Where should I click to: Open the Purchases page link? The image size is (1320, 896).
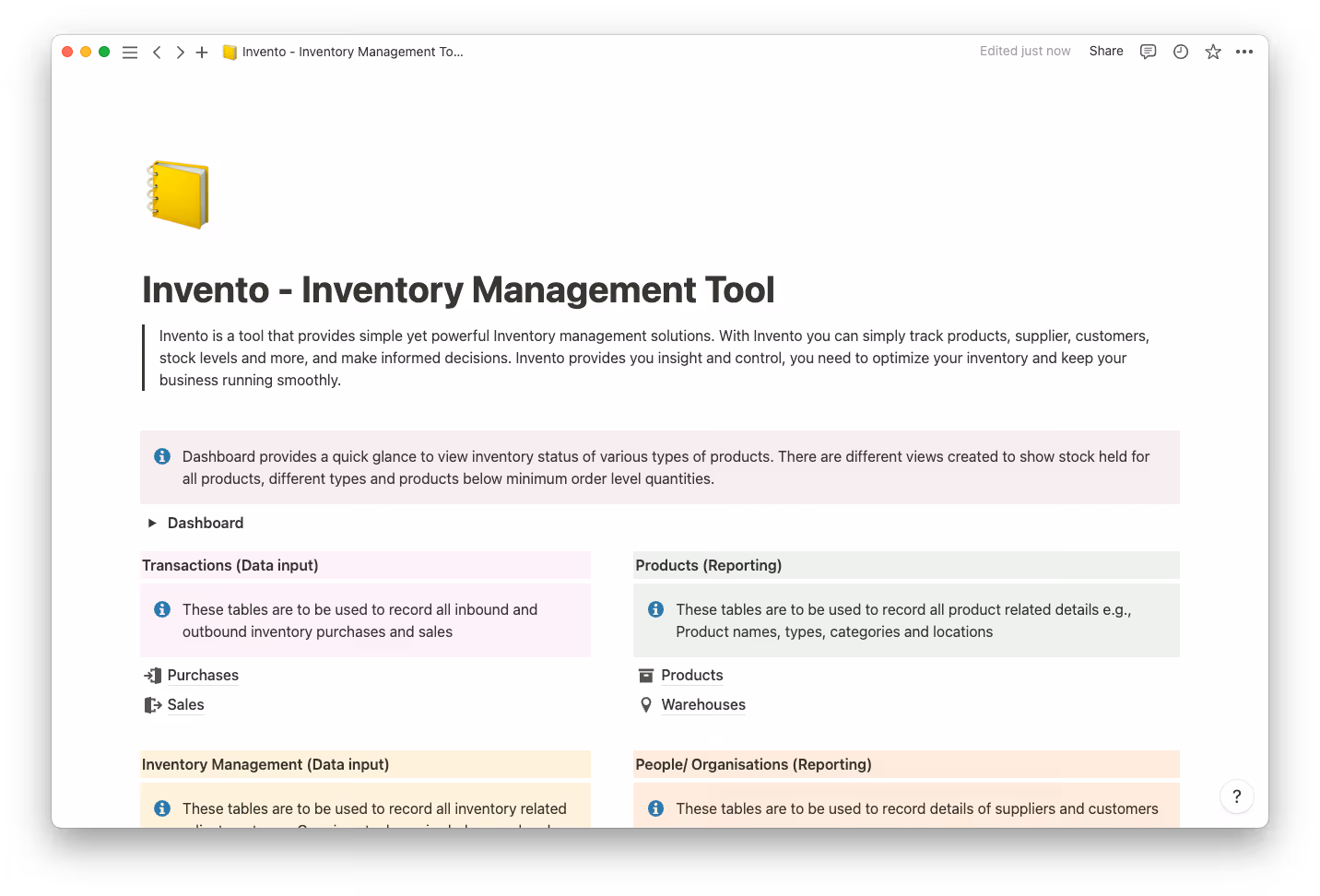(203, 676)
